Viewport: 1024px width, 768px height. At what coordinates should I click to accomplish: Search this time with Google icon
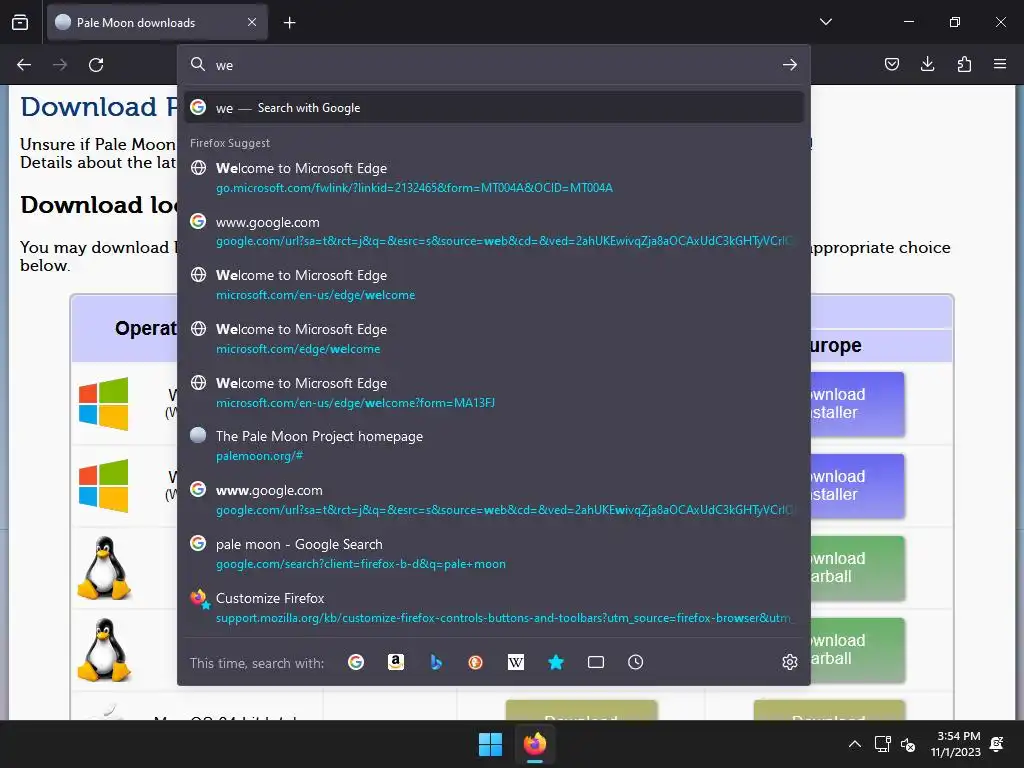[x=356, y=662]
